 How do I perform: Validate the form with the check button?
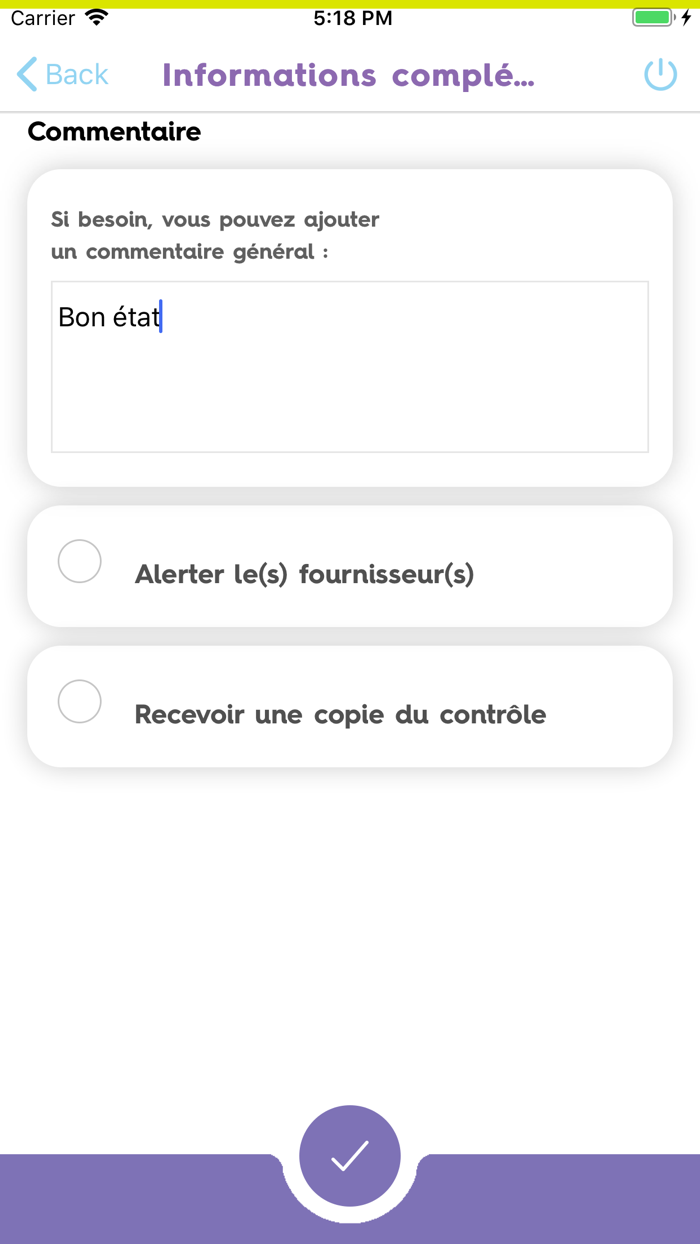349,1157
